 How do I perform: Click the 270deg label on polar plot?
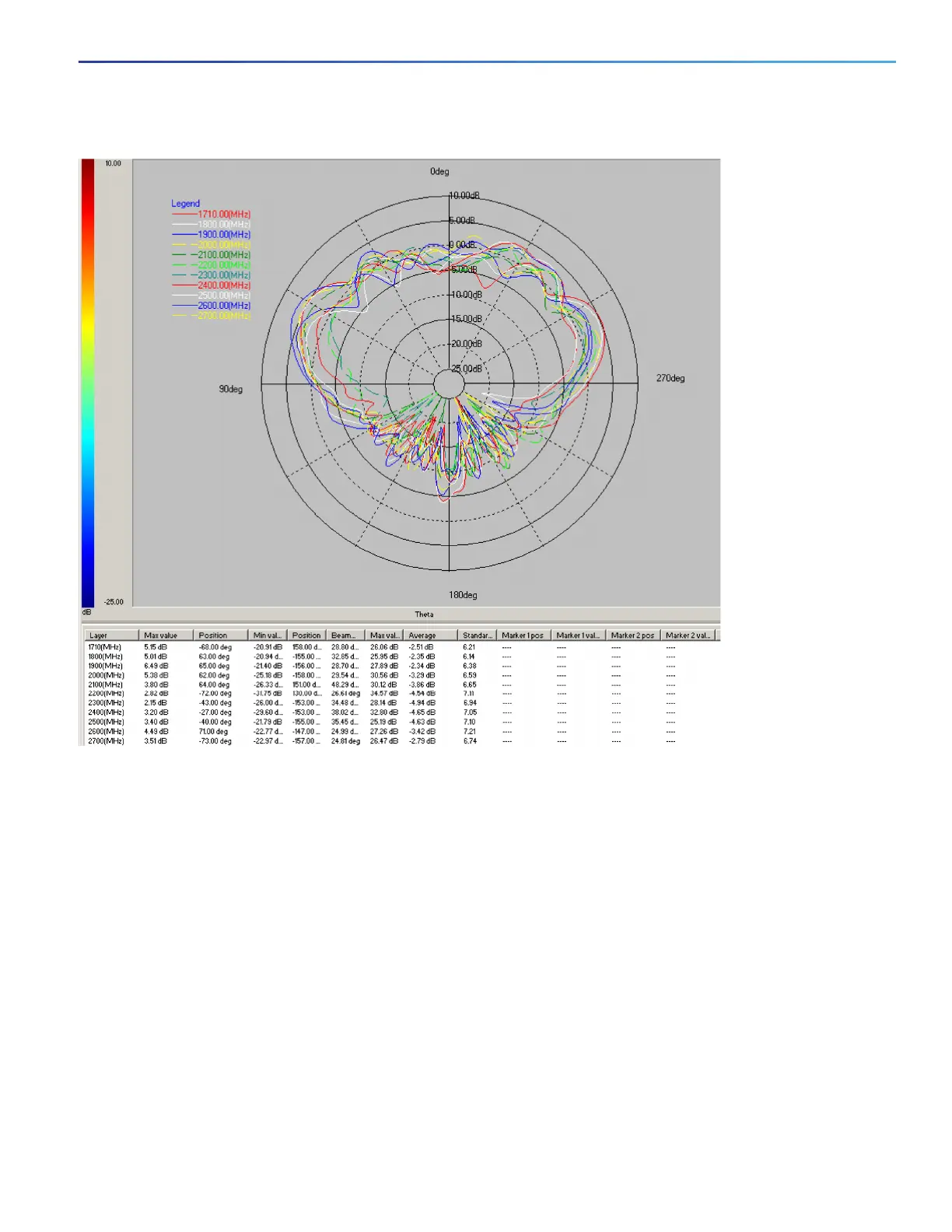coord(670,378)
